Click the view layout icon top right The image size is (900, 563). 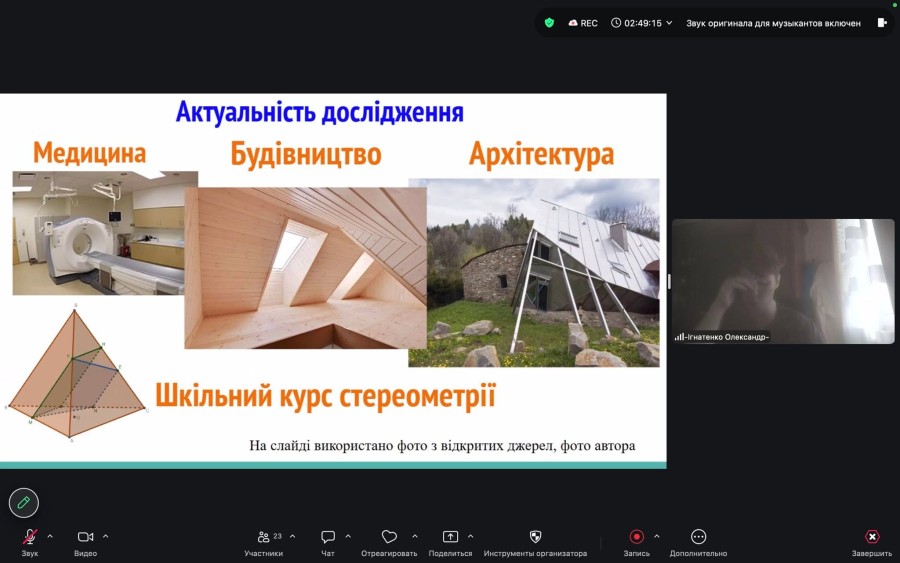[x=882, y=23]
